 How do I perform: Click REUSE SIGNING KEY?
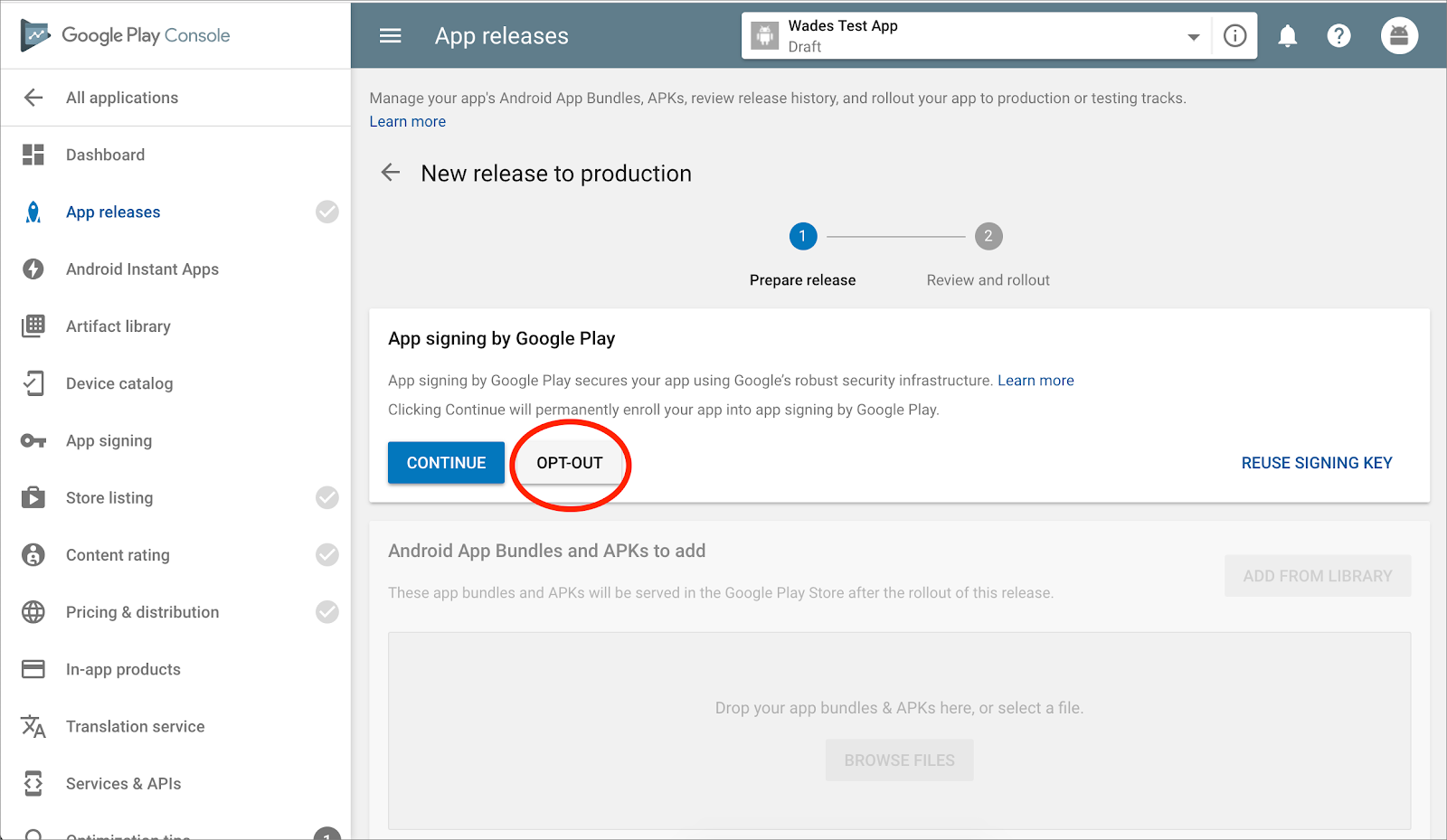[x=1317, y=462]
